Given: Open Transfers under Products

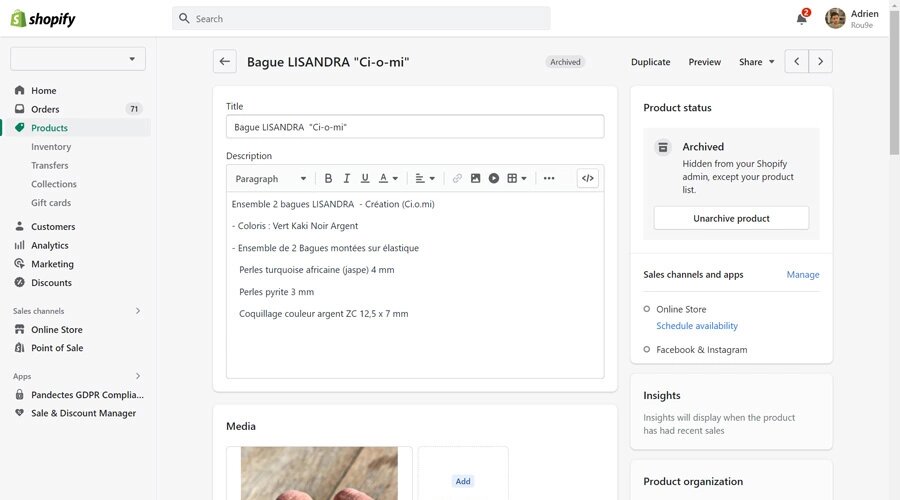Looking at the screenshot, I should pyautogui.click(x=49, y=165).
